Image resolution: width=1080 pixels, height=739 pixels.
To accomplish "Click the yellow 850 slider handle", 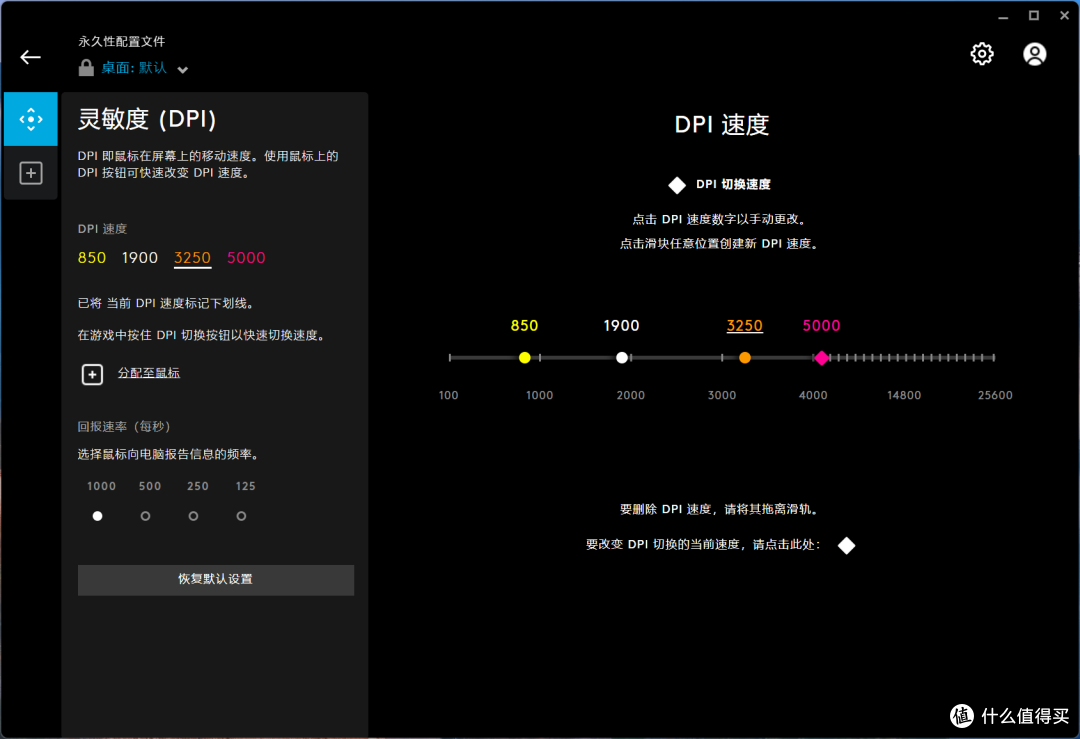I will click(x=525, y=357).
